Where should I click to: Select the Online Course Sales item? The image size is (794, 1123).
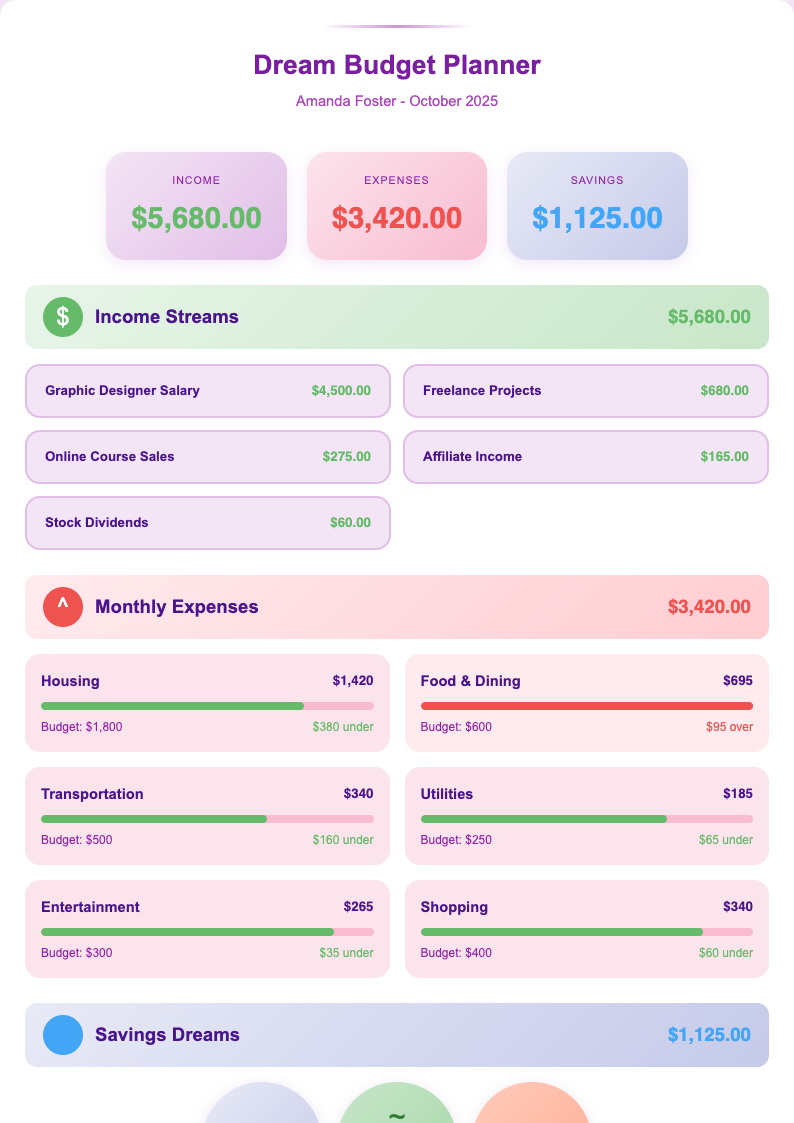207,456
